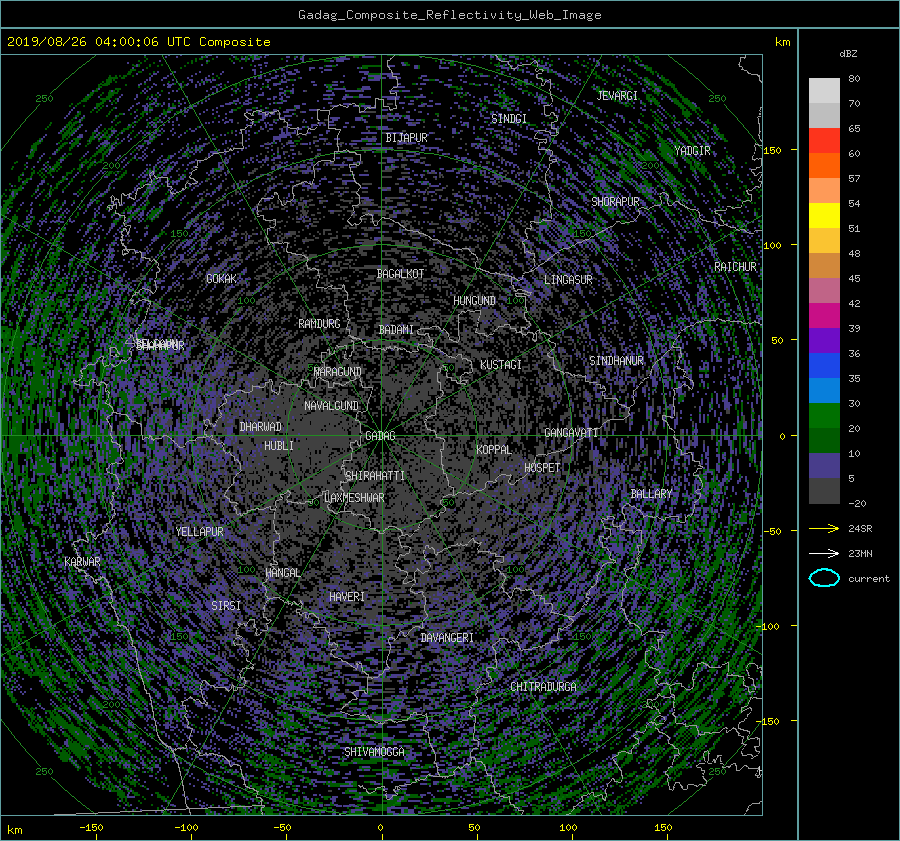This screenshot has width=900, height=841.
Task: Click the GADAG radar center label
Action: point(380,436)
